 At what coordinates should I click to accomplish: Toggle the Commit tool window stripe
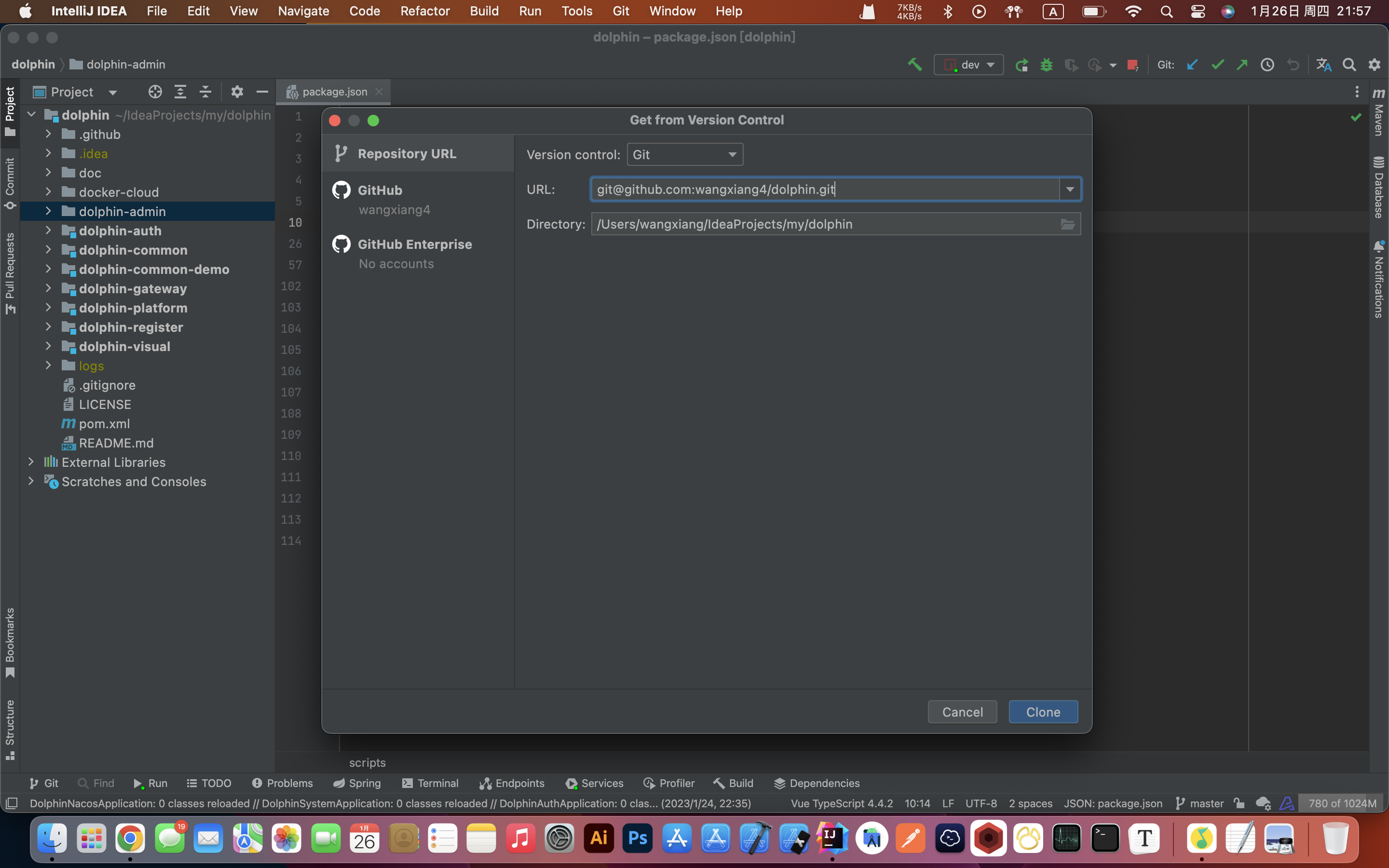[10, 183]
